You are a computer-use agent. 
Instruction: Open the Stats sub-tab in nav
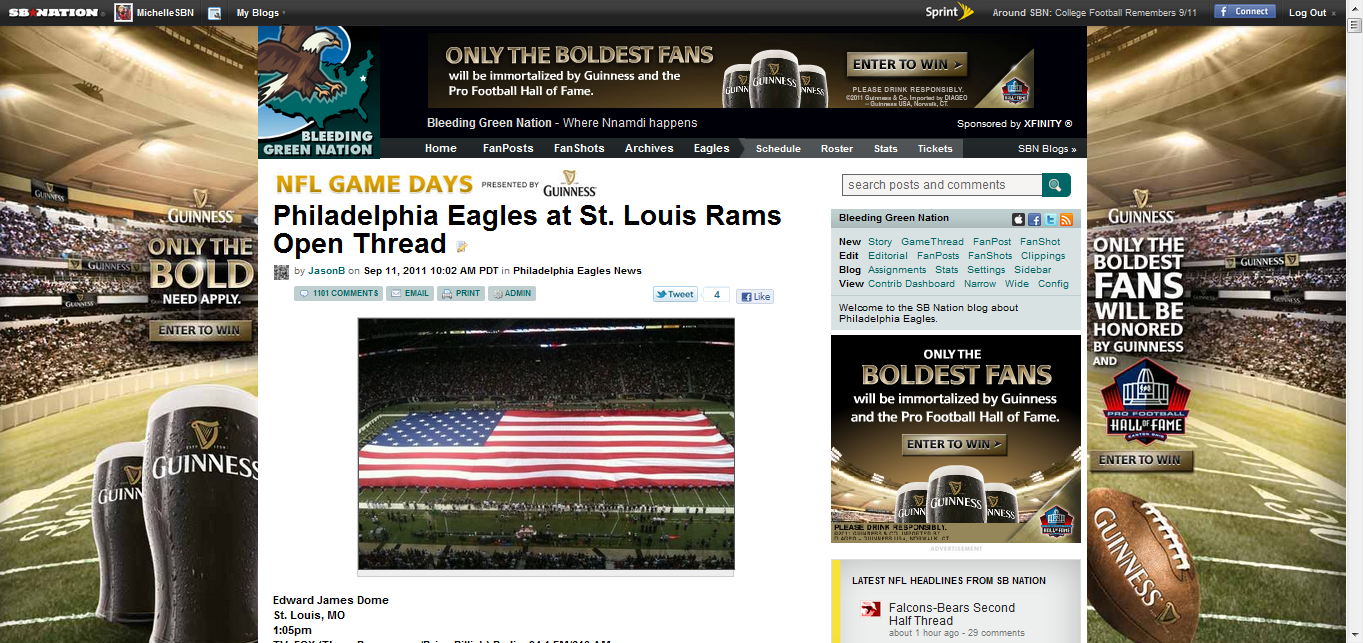click(886, 149)
